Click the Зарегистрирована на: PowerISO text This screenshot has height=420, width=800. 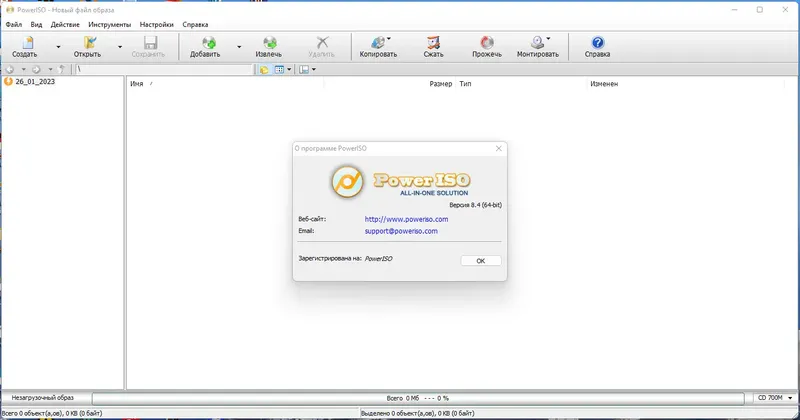point(345,259)
